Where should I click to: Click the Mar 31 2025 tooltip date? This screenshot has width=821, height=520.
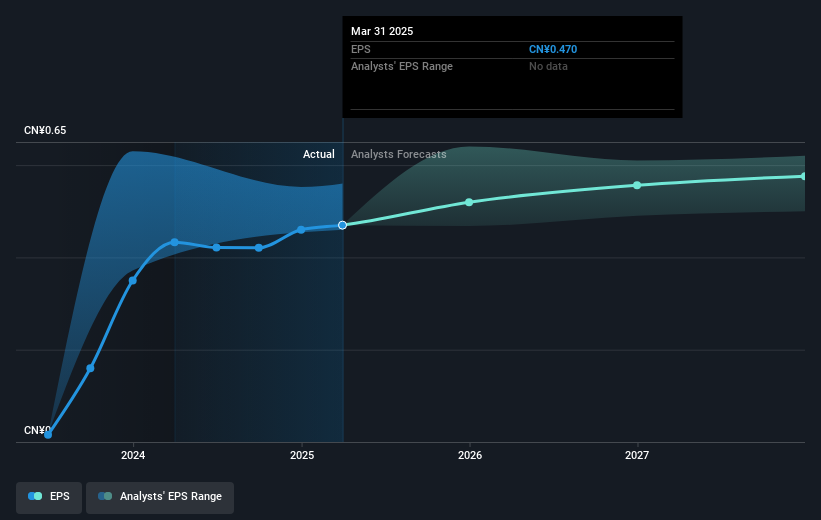point(382,31)
